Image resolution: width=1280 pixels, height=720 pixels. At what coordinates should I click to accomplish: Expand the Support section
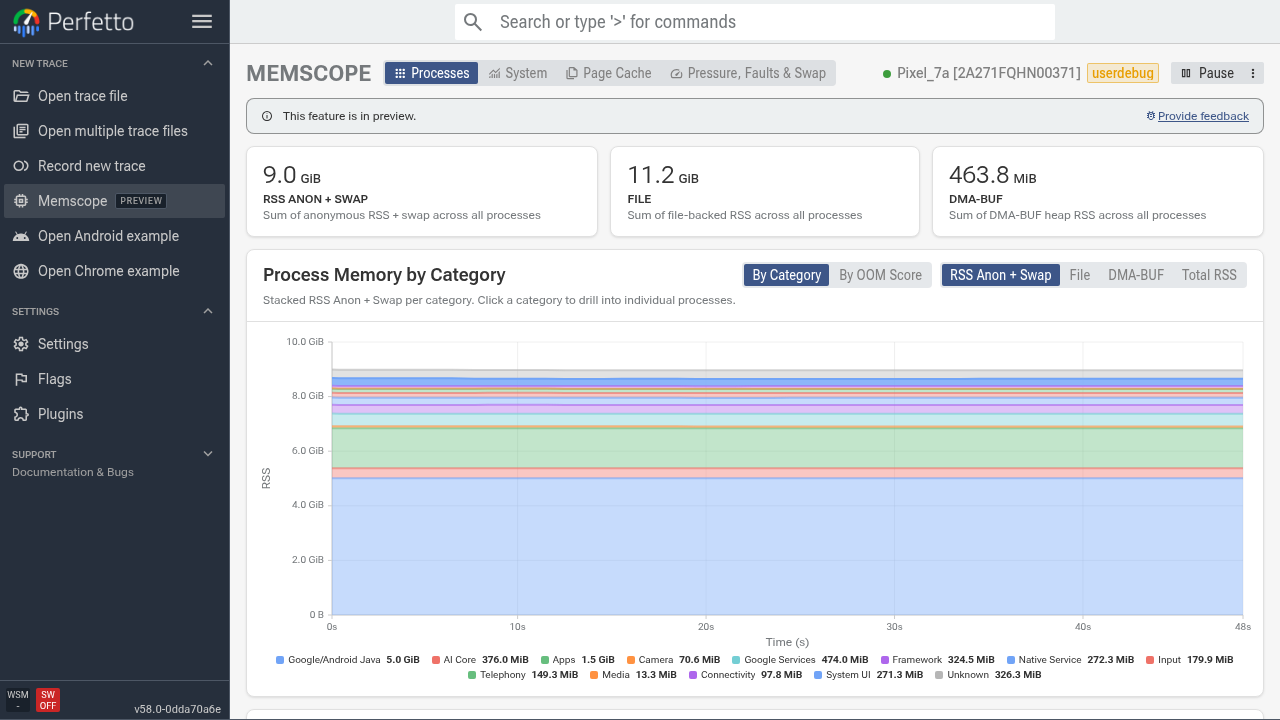(208, 454)
